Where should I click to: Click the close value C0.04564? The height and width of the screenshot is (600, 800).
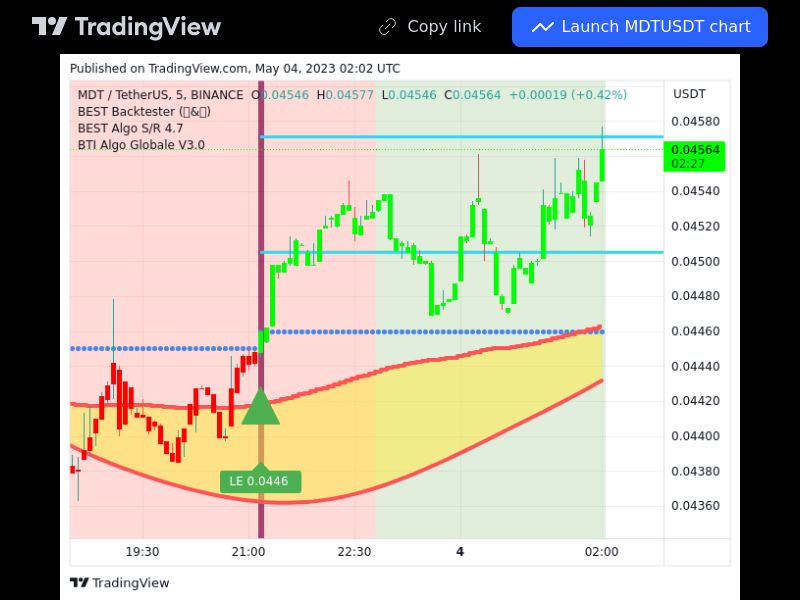472,95
